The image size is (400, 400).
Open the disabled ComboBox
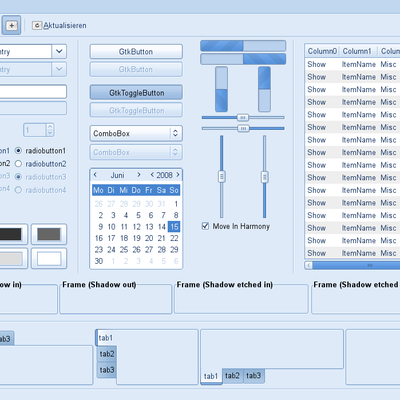pos(136,152)
